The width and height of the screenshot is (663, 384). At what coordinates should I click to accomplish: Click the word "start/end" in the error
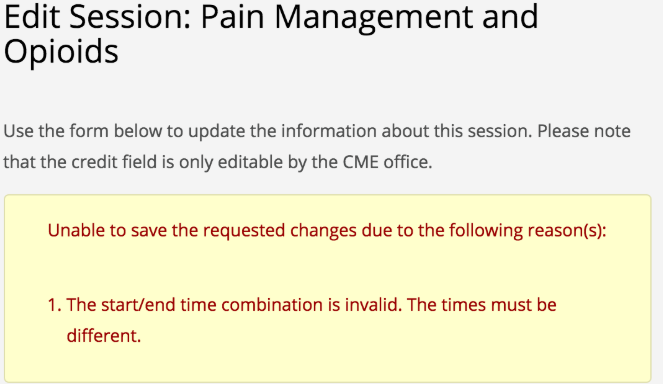(138, 305)
